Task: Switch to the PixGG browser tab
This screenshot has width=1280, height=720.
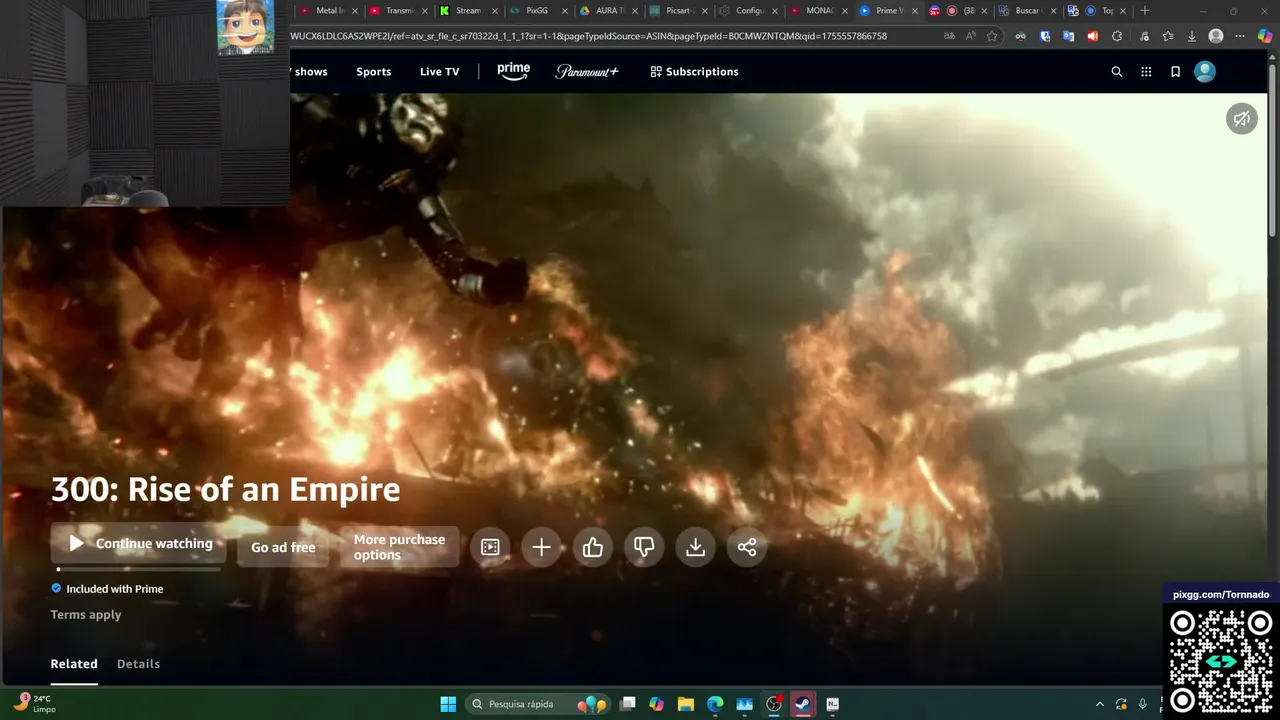Action: (537, 11)
